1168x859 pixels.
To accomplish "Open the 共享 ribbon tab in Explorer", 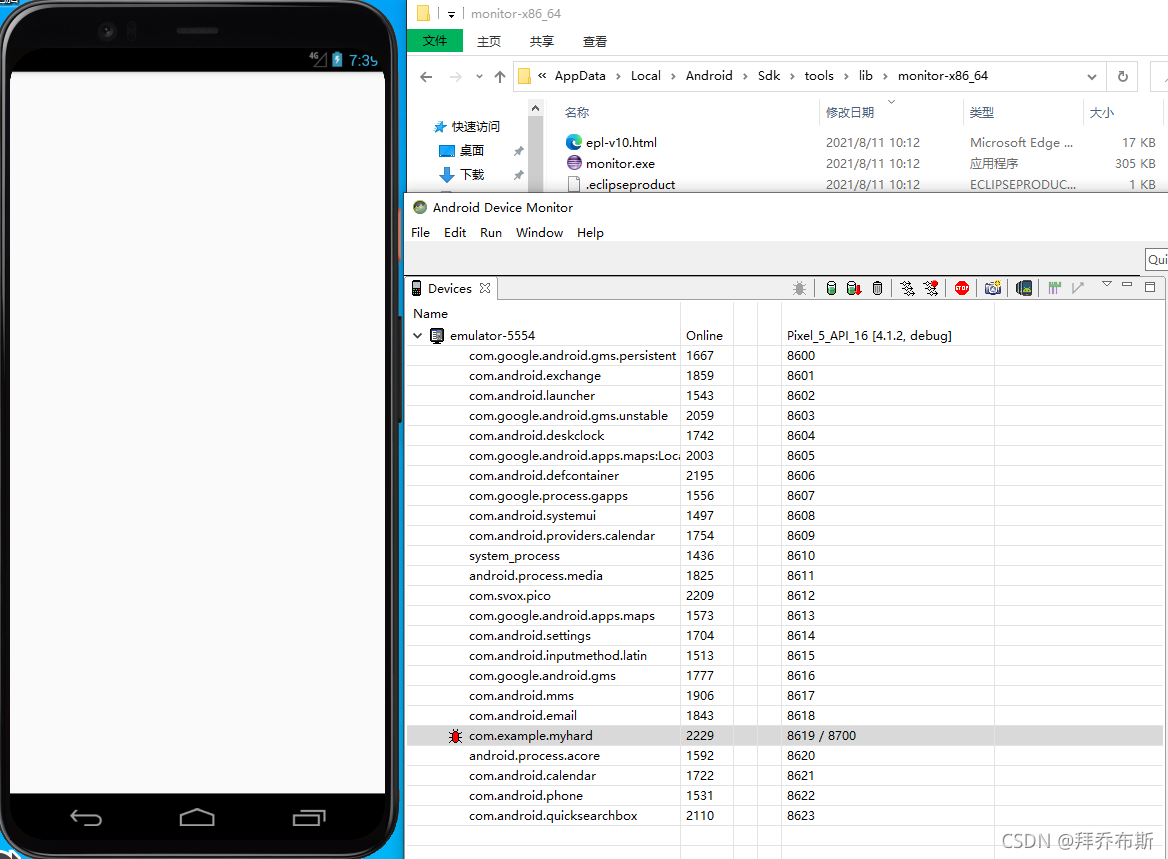I will tap(542, 41).
